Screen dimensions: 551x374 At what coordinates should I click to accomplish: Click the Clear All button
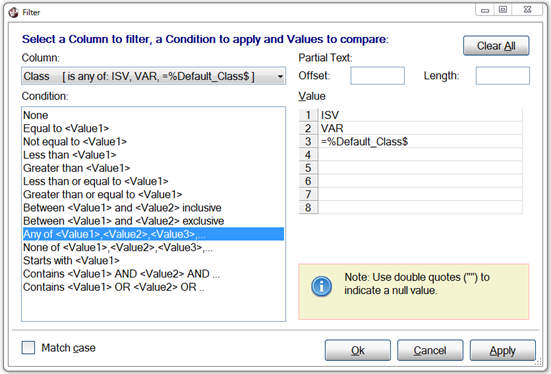click(x=496, y=46)
